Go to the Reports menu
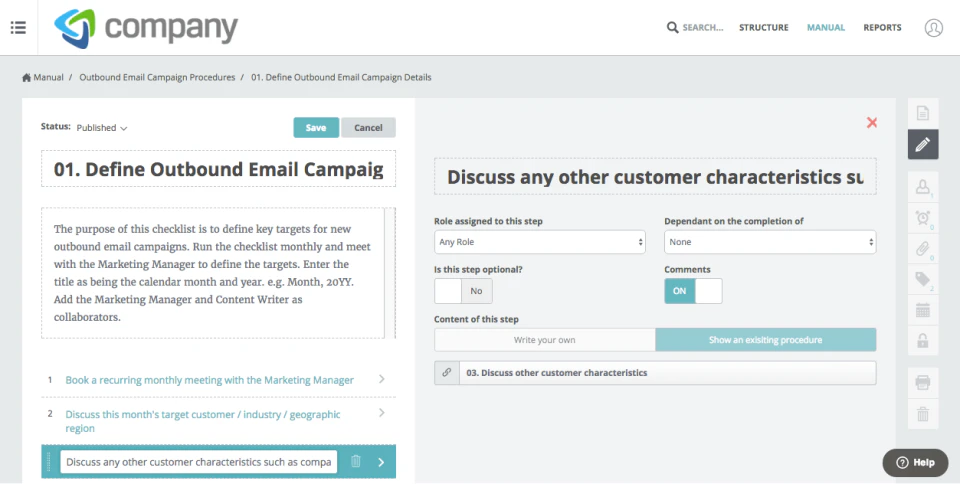The height and width of the screenshot is (484, 960). point(882,28)
